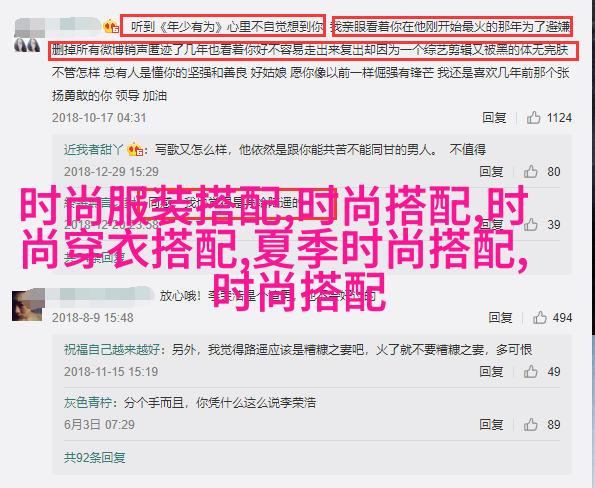Like the comment with 494 likes

pos(539,317)
